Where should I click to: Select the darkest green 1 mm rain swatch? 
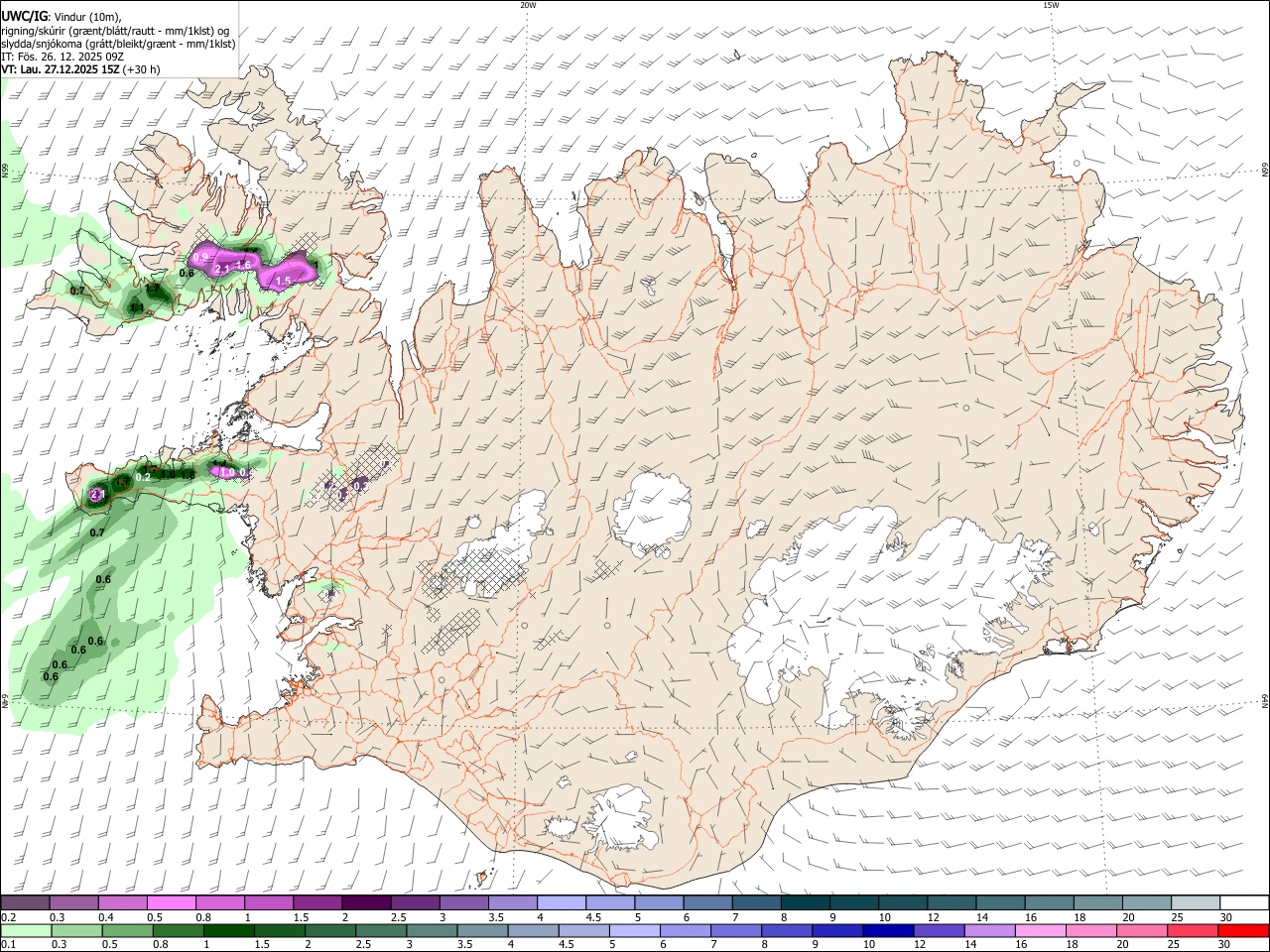point(228,930)
